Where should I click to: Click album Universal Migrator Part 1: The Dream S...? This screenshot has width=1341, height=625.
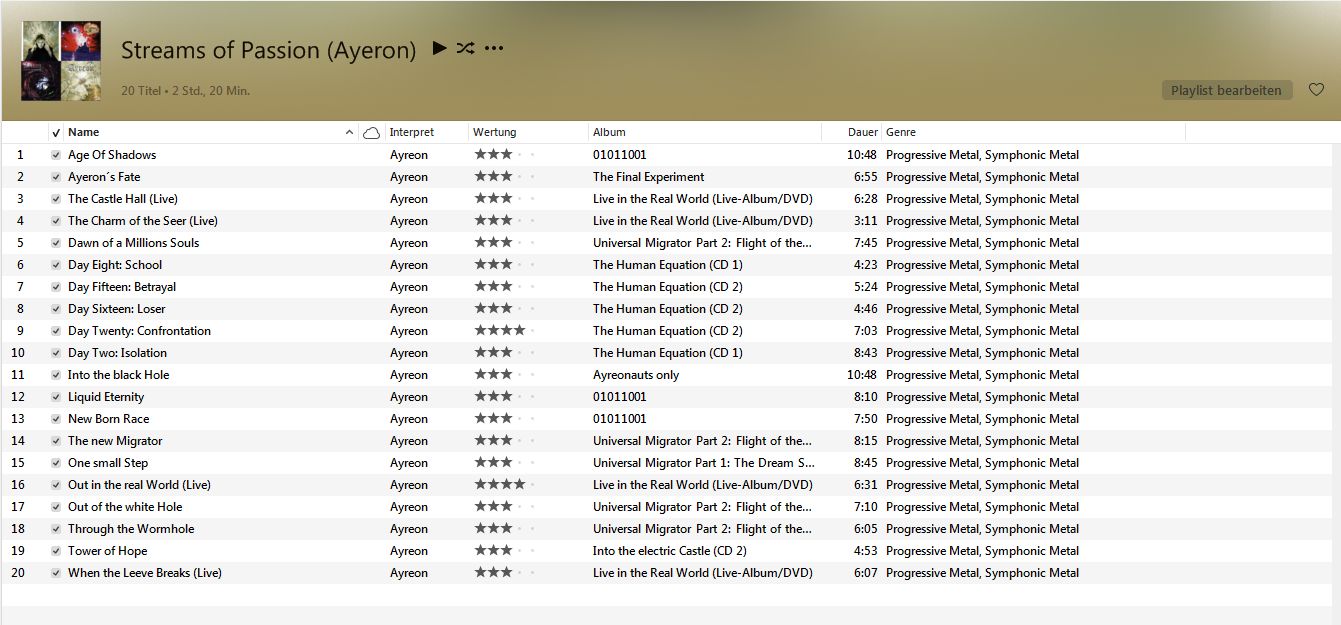pos(704,463)
